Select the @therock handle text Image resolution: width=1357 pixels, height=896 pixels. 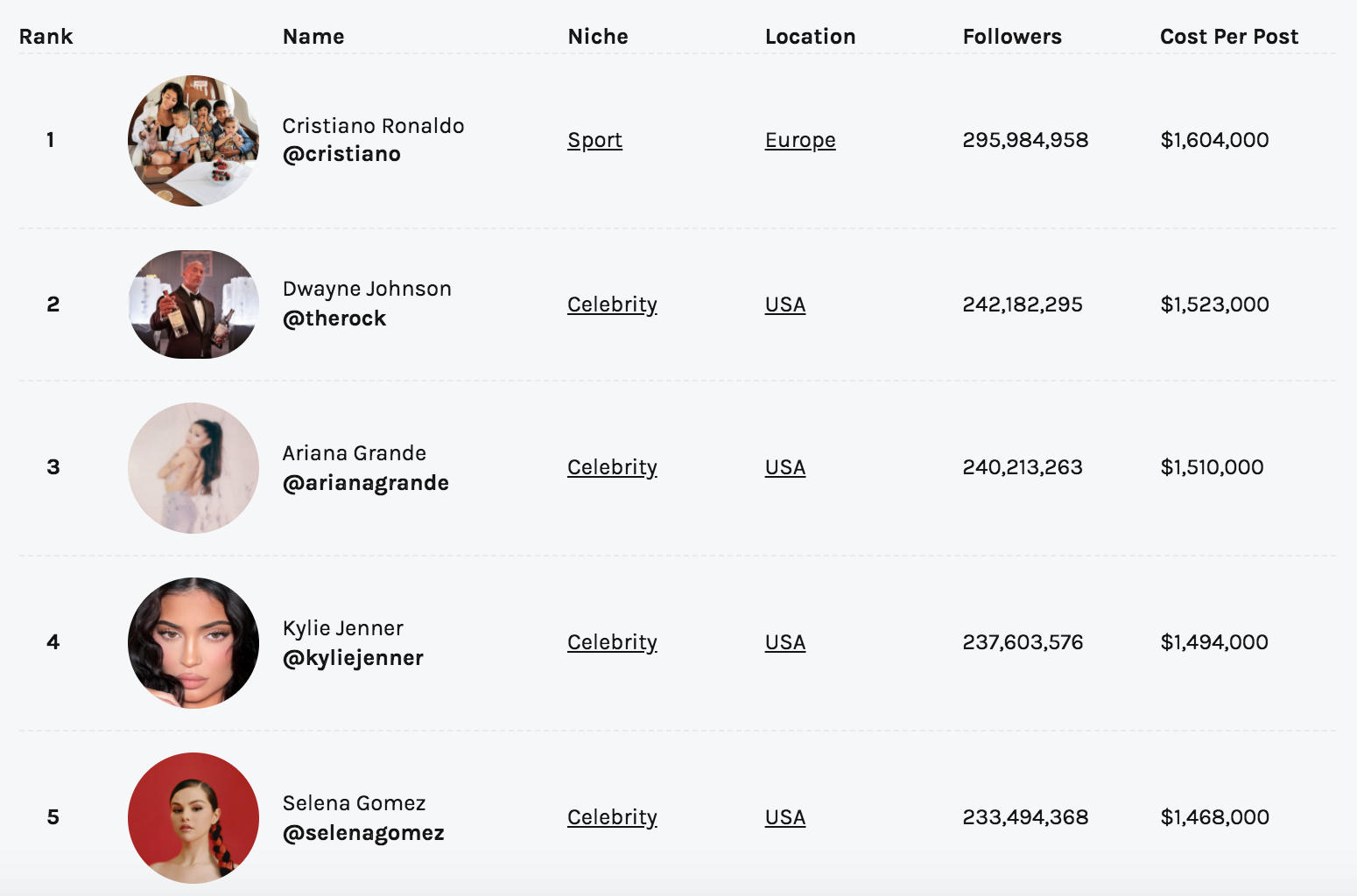pyautogui.click(x=334, y=318)
